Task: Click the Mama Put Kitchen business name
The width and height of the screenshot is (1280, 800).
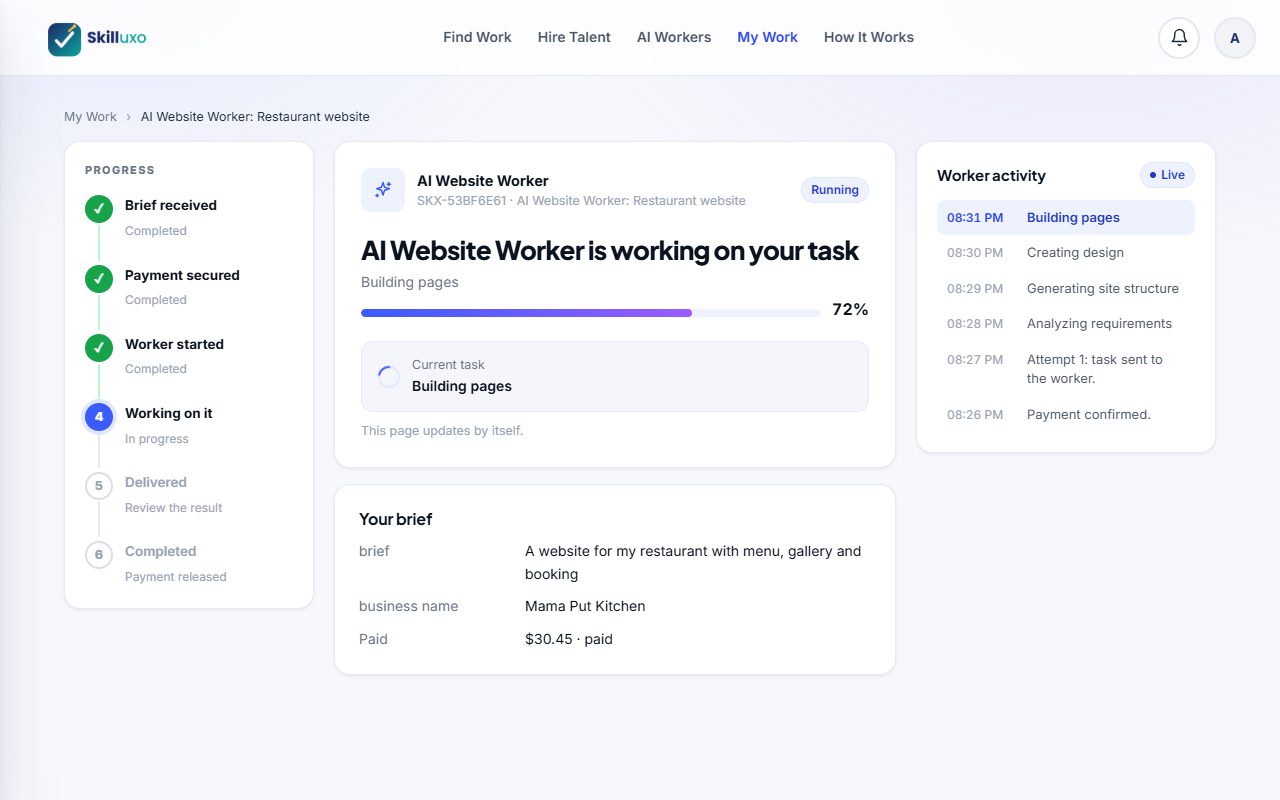Action: pyautogui.click(x=585, y=606)
